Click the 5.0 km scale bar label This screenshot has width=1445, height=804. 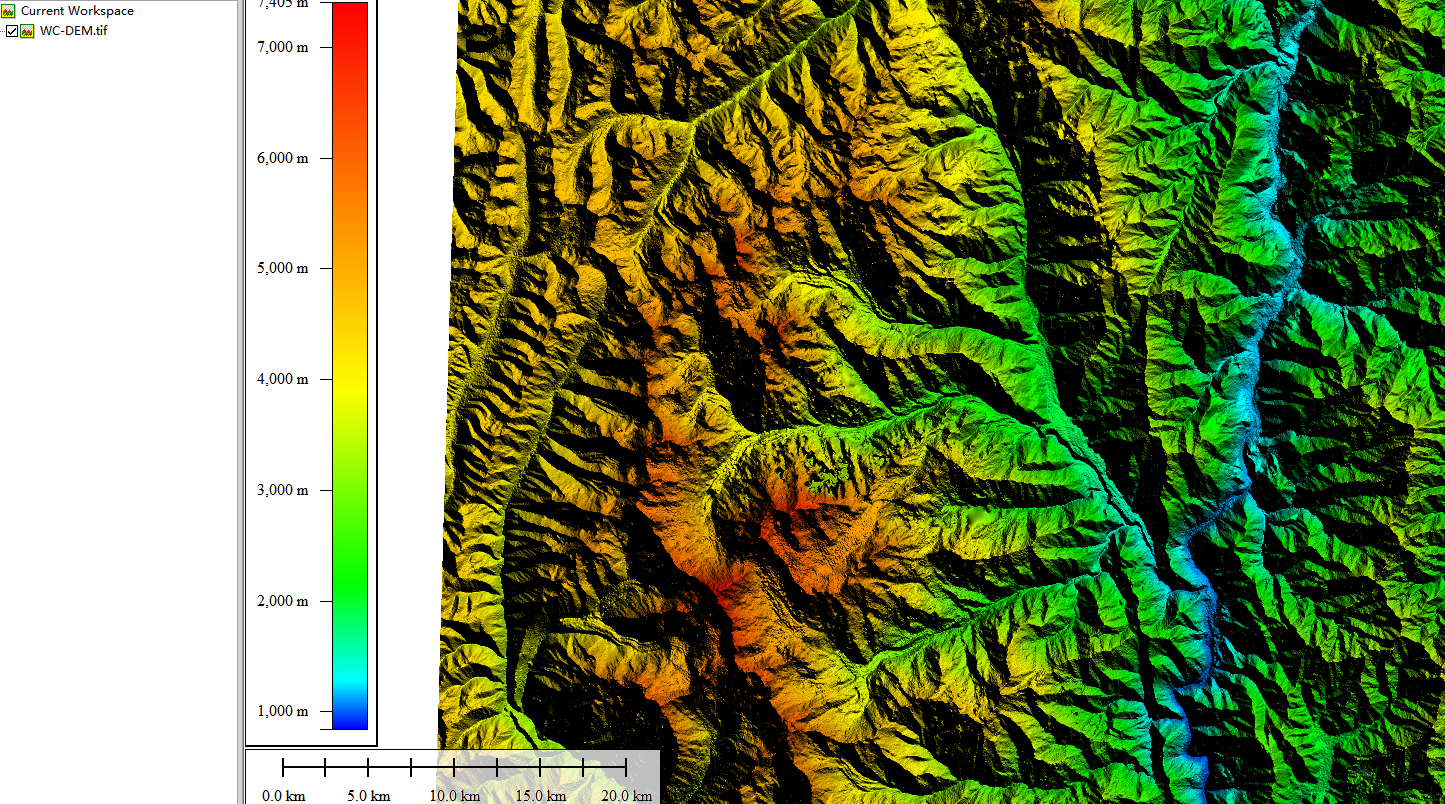coord(369,796)
